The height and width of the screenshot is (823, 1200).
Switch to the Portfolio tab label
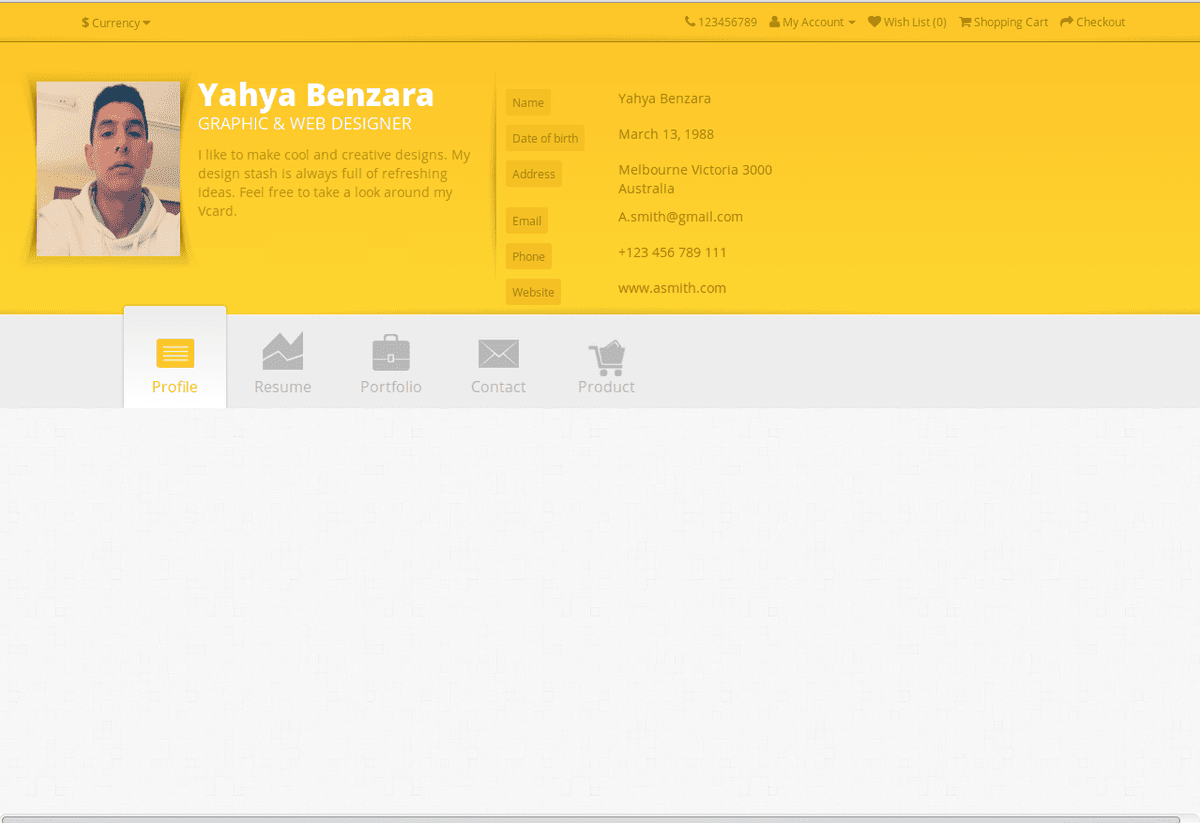pos(391,387)
